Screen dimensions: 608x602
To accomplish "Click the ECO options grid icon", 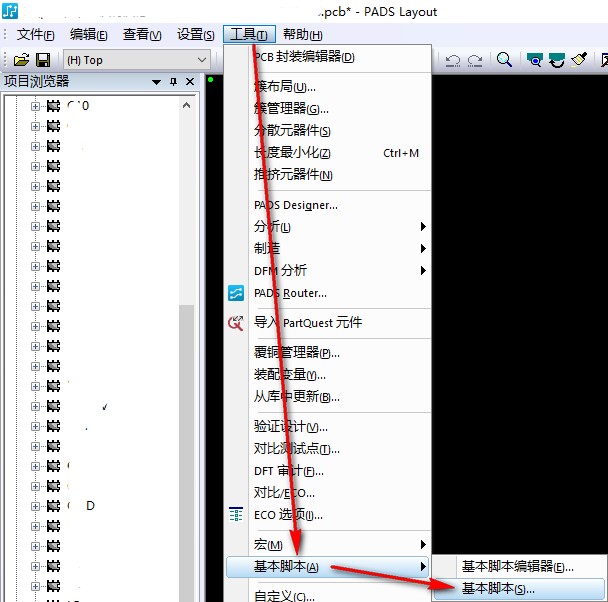I will [236, 514].
